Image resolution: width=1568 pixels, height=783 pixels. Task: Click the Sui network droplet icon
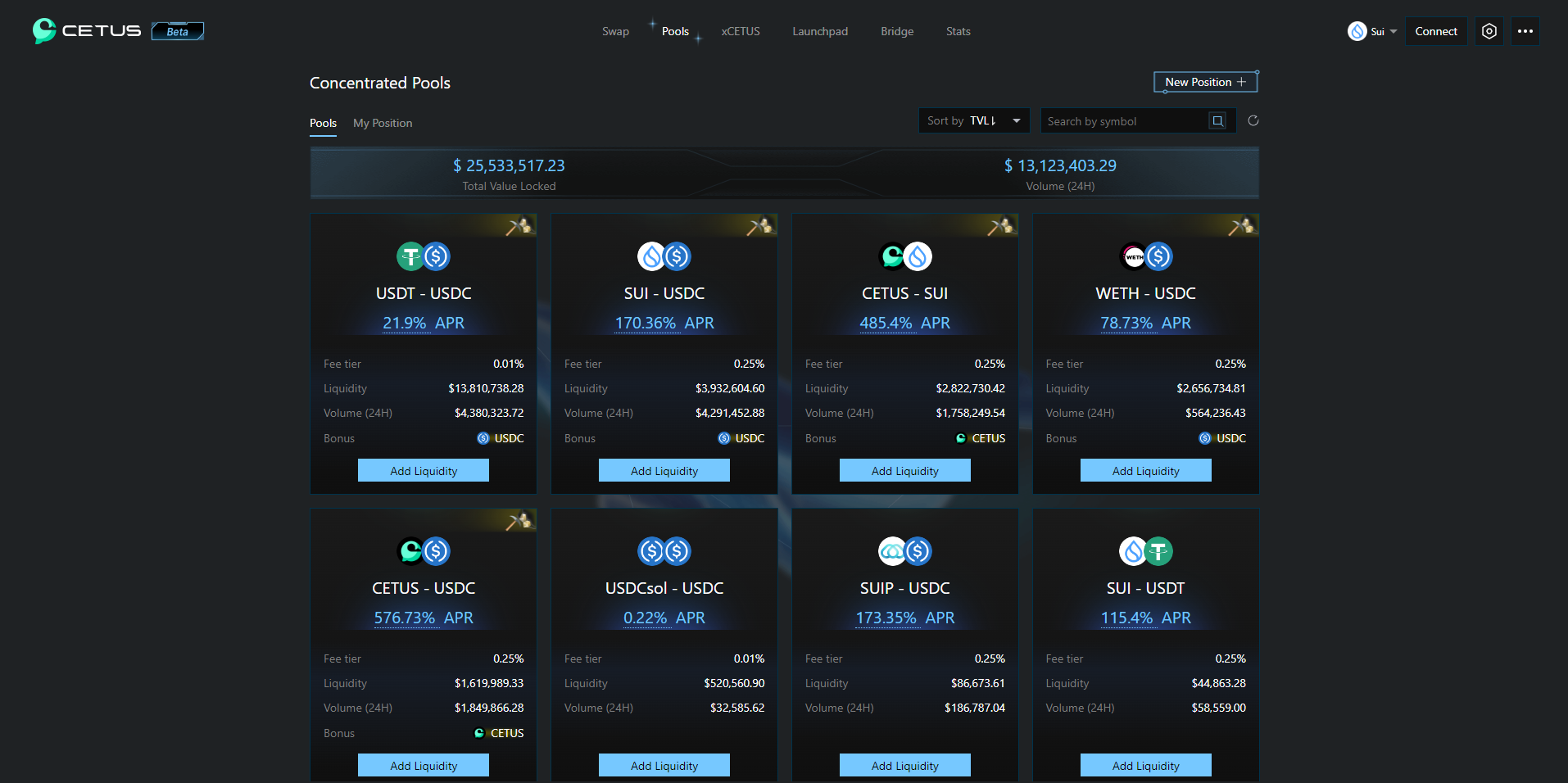1357,31
